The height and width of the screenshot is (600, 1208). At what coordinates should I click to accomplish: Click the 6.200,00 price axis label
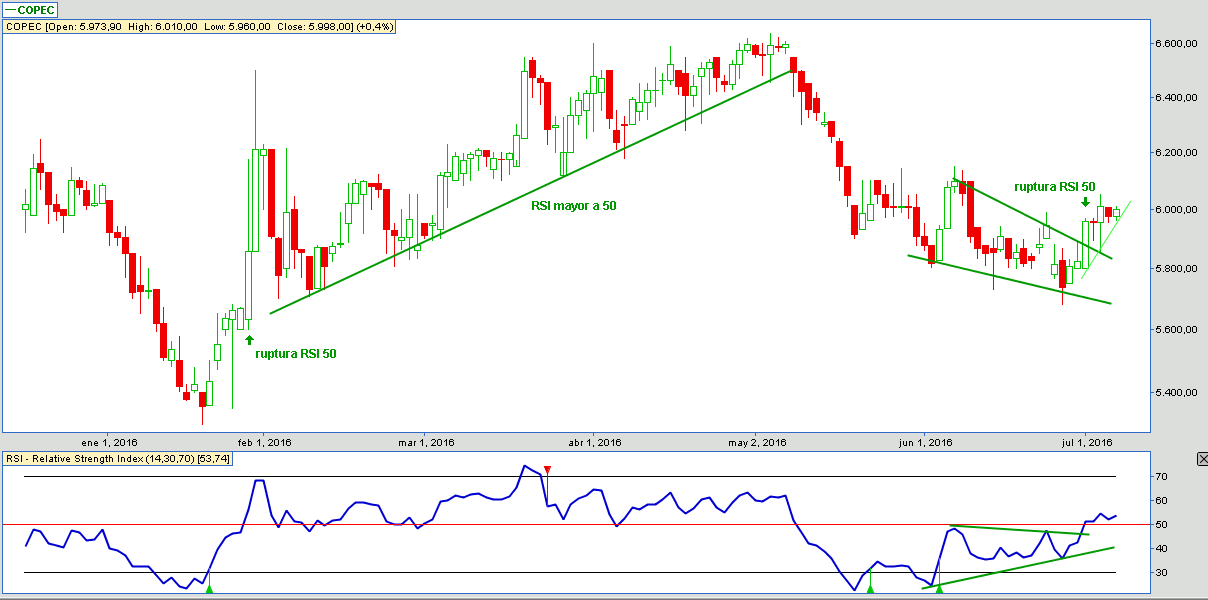tap(1176, 153)
